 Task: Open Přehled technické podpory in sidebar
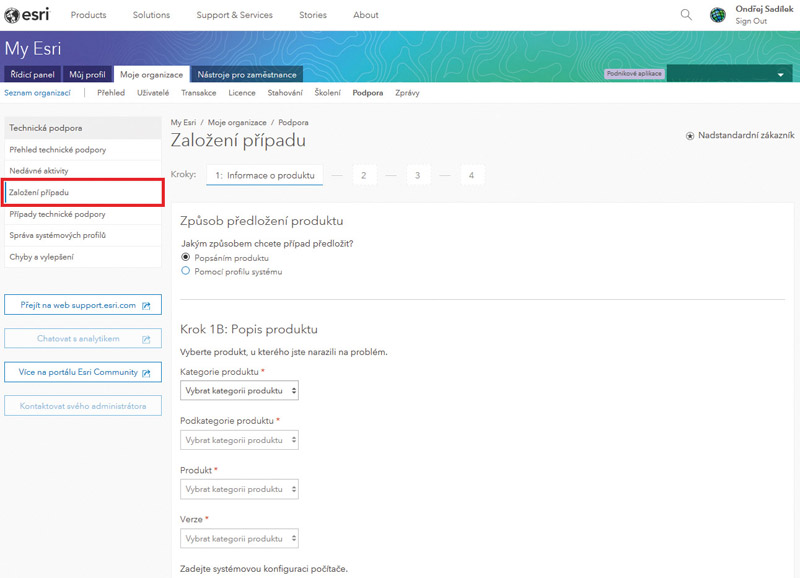[83, 150]
